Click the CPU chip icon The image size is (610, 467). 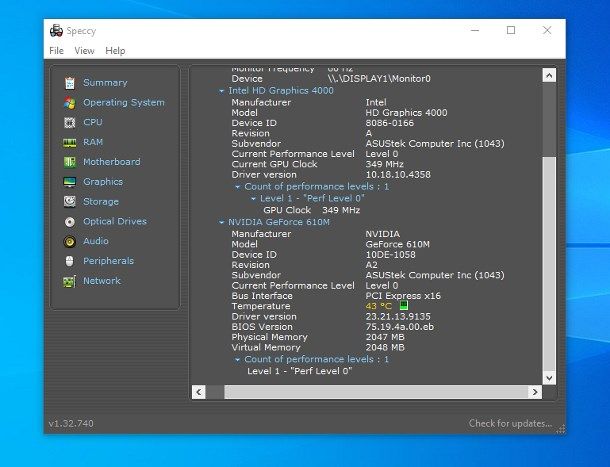click(70, 123)
